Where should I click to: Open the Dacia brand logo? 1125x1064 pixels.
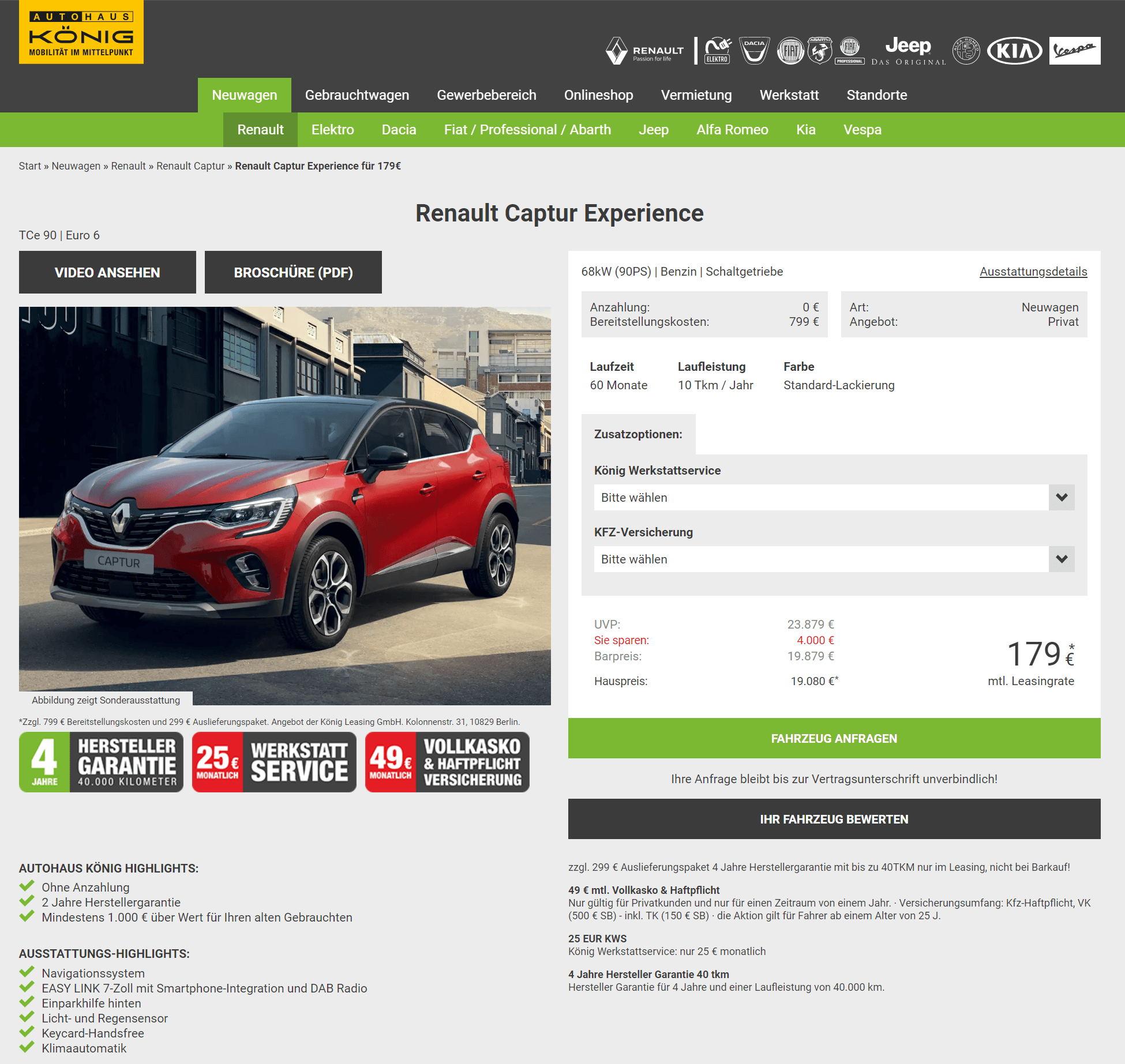(x=754, y=51)
